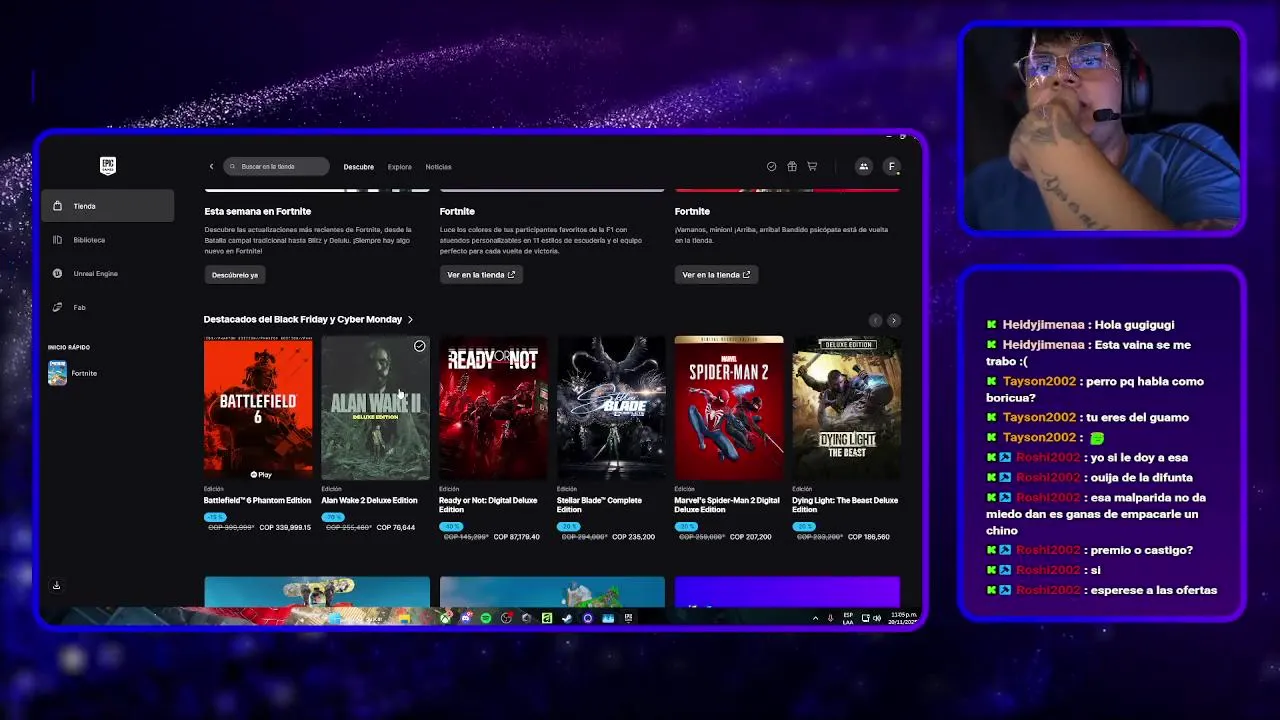Open the Stellar Blade cover thumbnail
Image resolution: width=1280 pixels, height=720 pixels.
click(611, 408)
